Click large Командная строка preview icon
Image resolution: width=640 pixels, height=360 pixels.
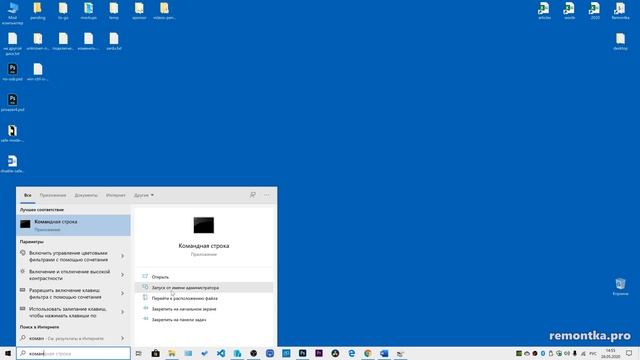(204, 225)
